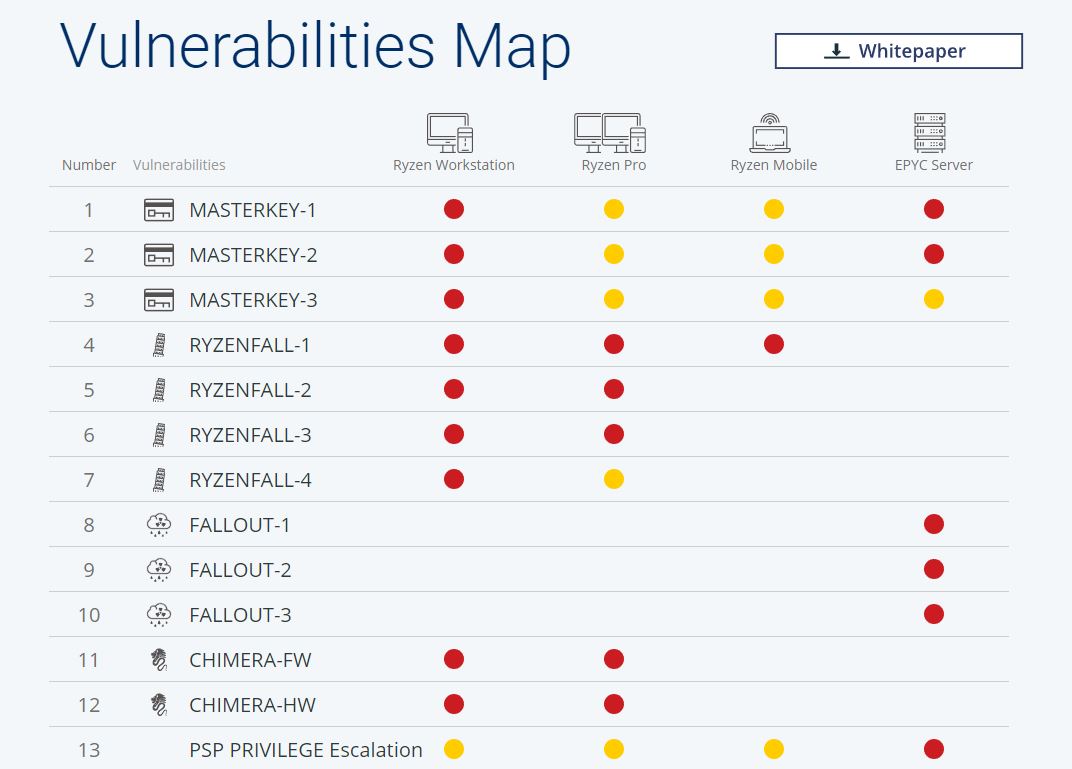Click the tower icon beside RYZENFALL-1
The height and width of the screenshot is (769, 1072).
(x=159, y=345)
